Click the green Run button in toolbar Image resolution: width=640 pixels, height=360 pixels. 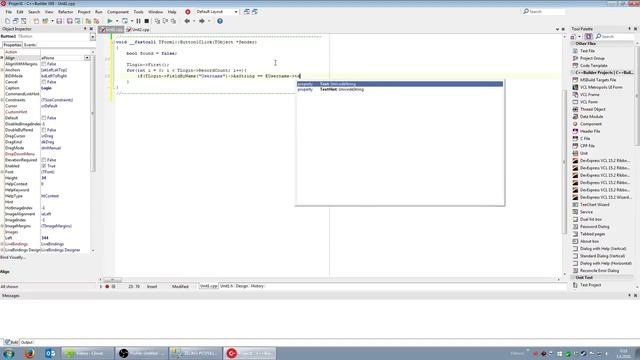pos(110,21)
